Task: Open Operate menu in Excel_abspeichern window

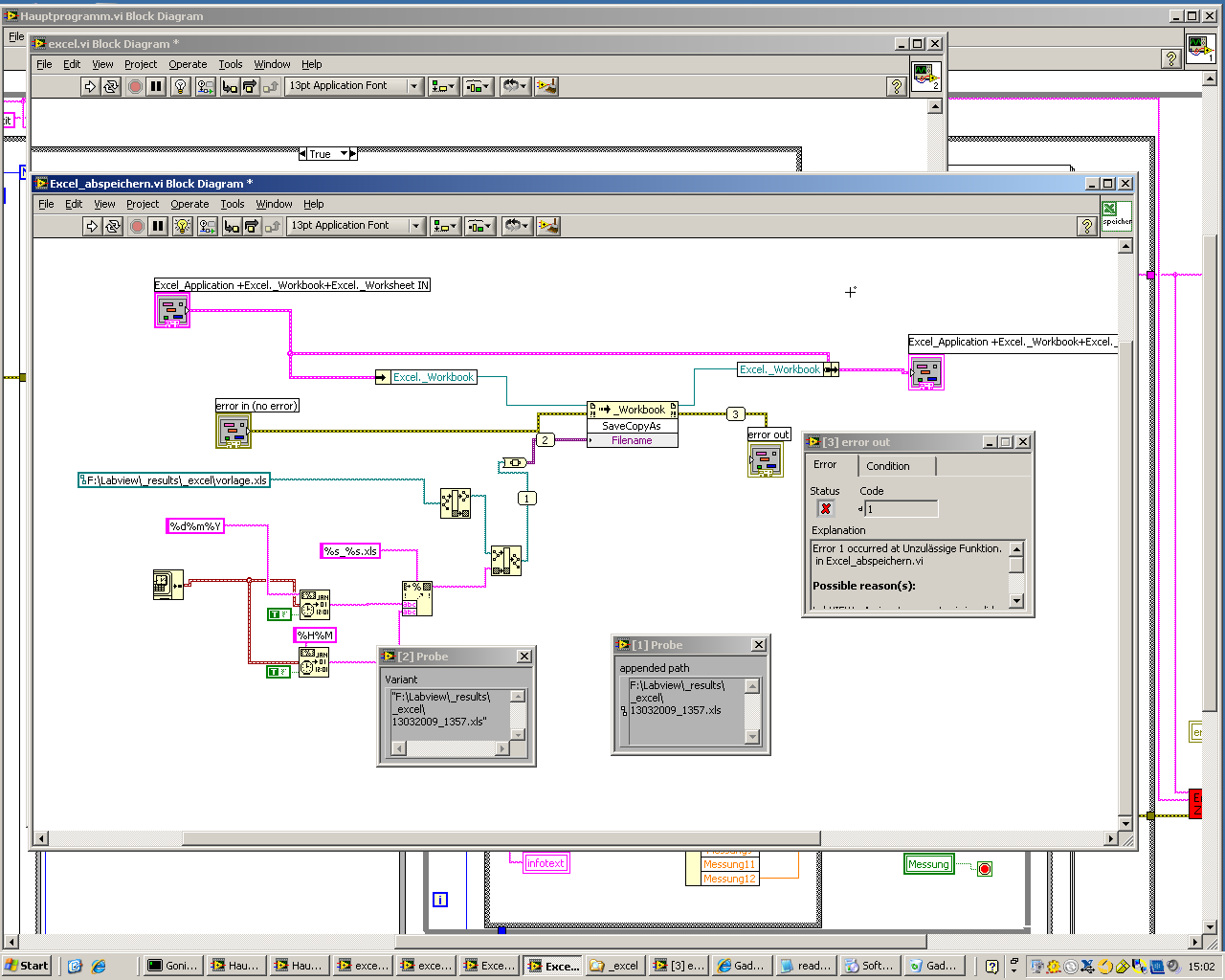Action: pos(189,204)
